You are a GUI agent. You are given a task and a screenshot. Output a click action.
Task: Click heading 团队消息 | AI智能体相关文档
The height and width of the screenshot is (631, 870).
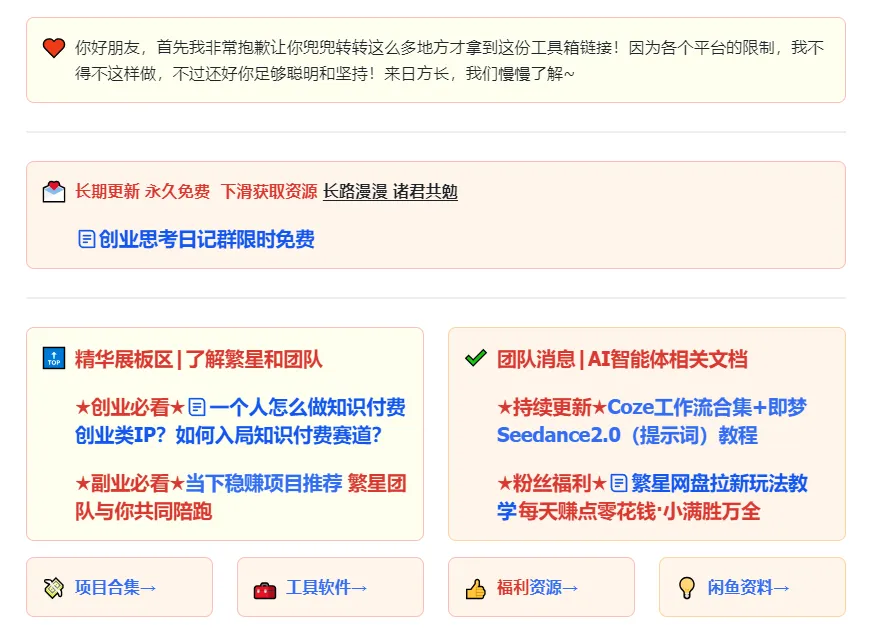tap(623, 359)
